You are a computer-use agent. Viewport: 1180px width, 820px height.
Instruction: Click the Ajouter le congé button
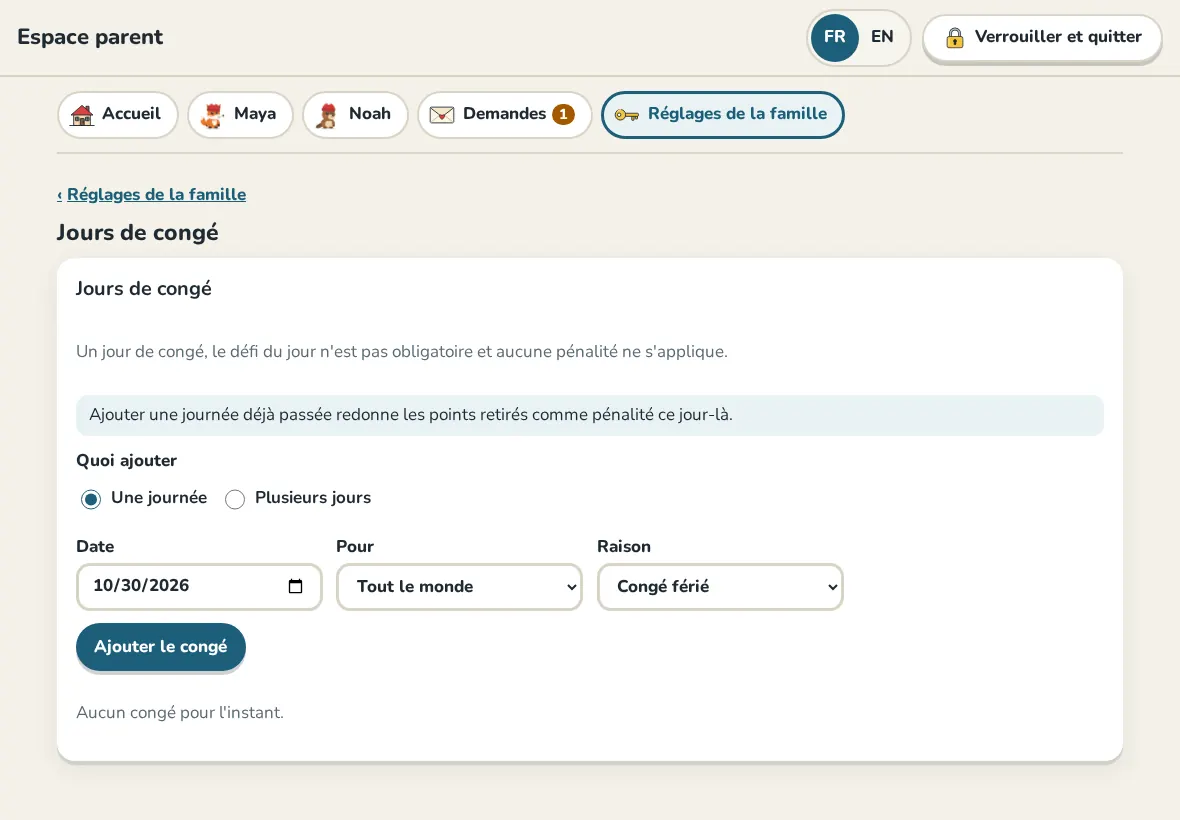(161, 647)
